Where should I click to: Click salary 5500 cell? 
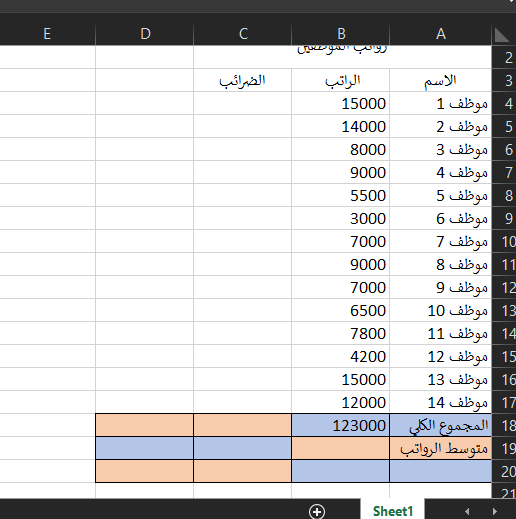tap(341, 196)
